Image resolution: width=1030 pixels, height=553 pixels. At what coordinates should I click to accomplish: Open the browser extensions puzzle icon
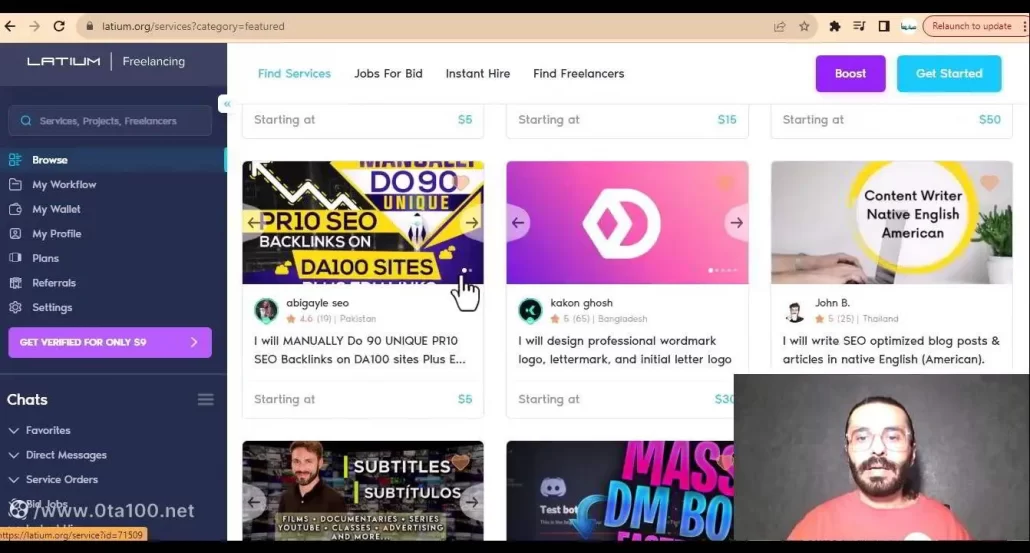click(x=835, y=27)
